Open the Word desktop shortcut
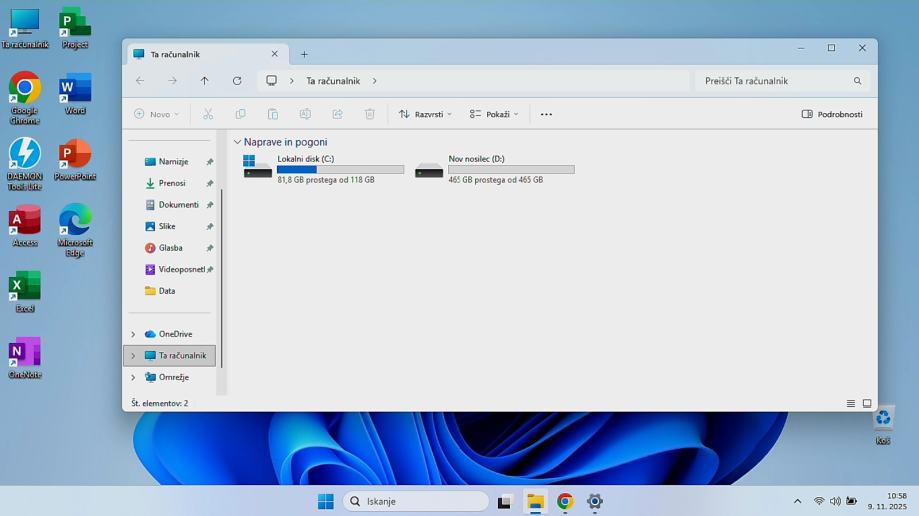This screenshot has width=919, height=516. [x=75, y=94]
